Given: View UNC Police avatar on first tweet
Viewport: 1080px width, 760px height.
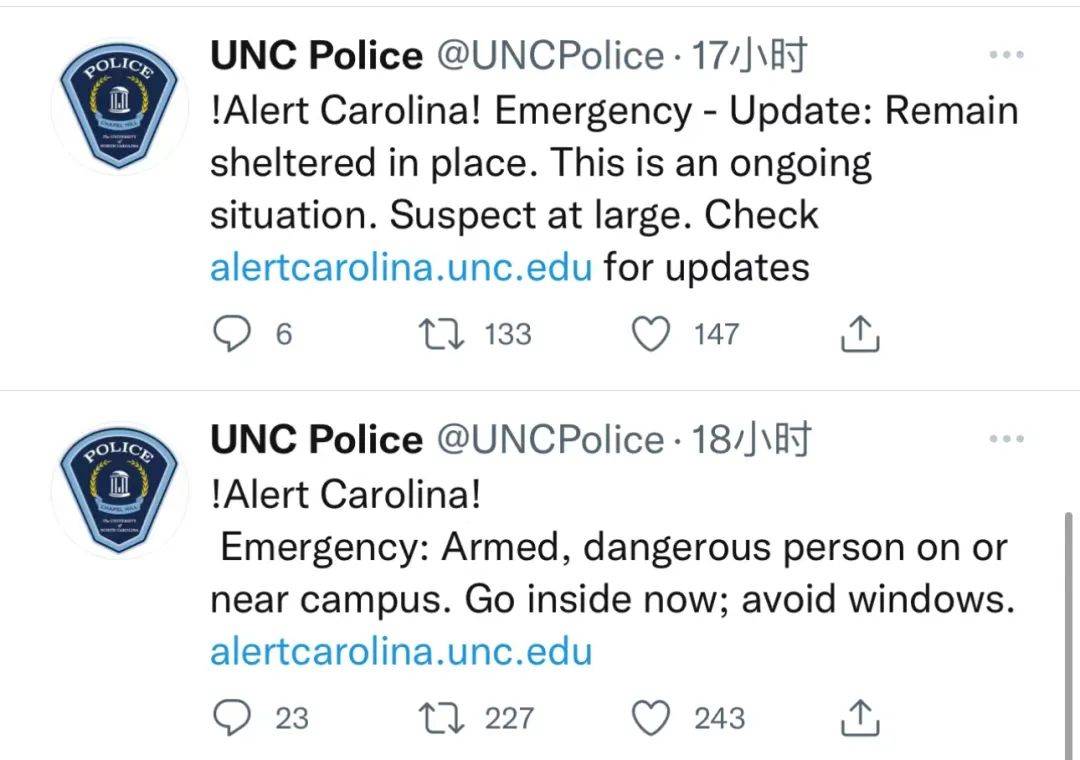Looking at the screenshot, I should click(119, 105).
